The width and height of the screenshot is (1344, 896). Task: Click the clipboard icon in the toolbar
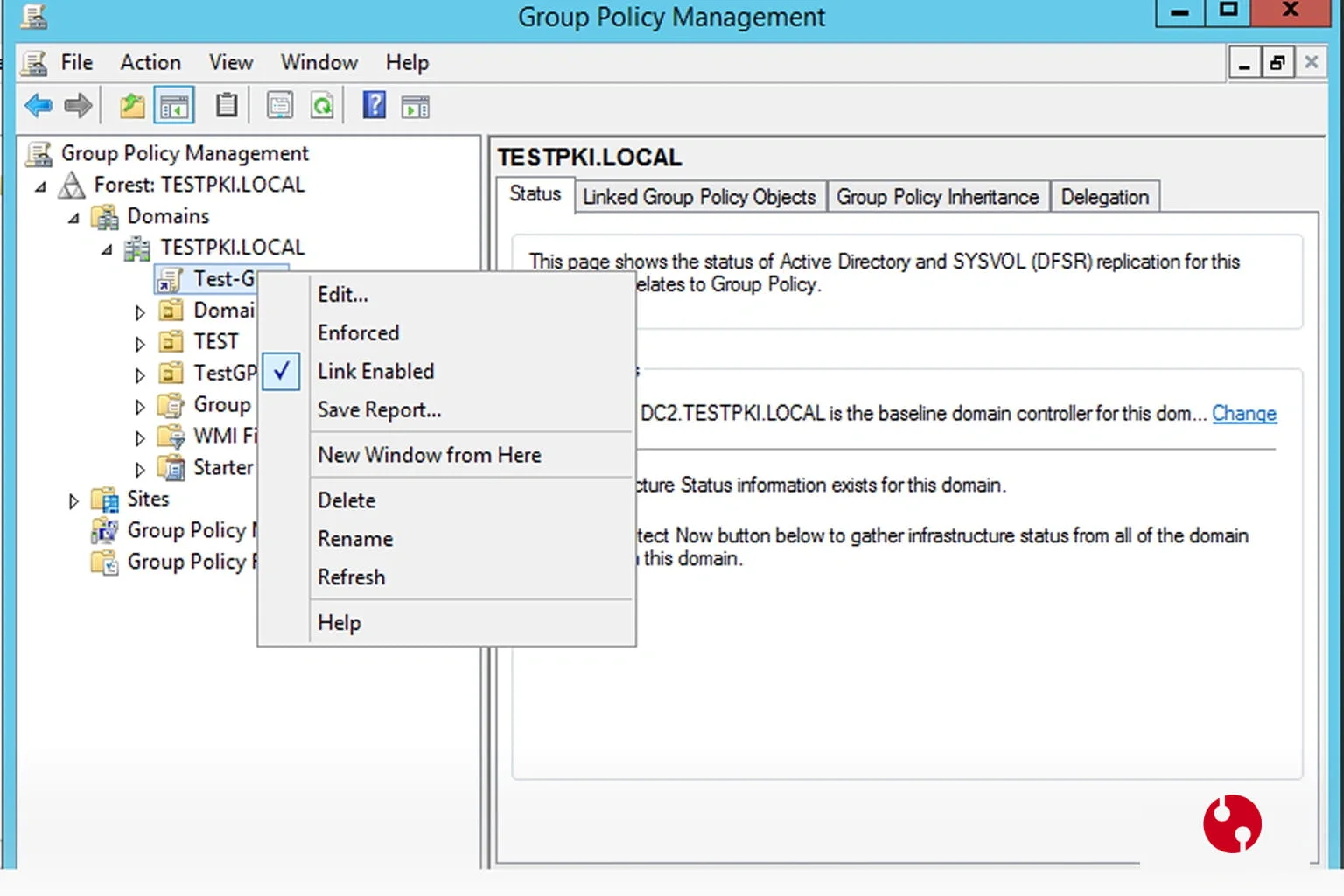[x=227, y=106]
